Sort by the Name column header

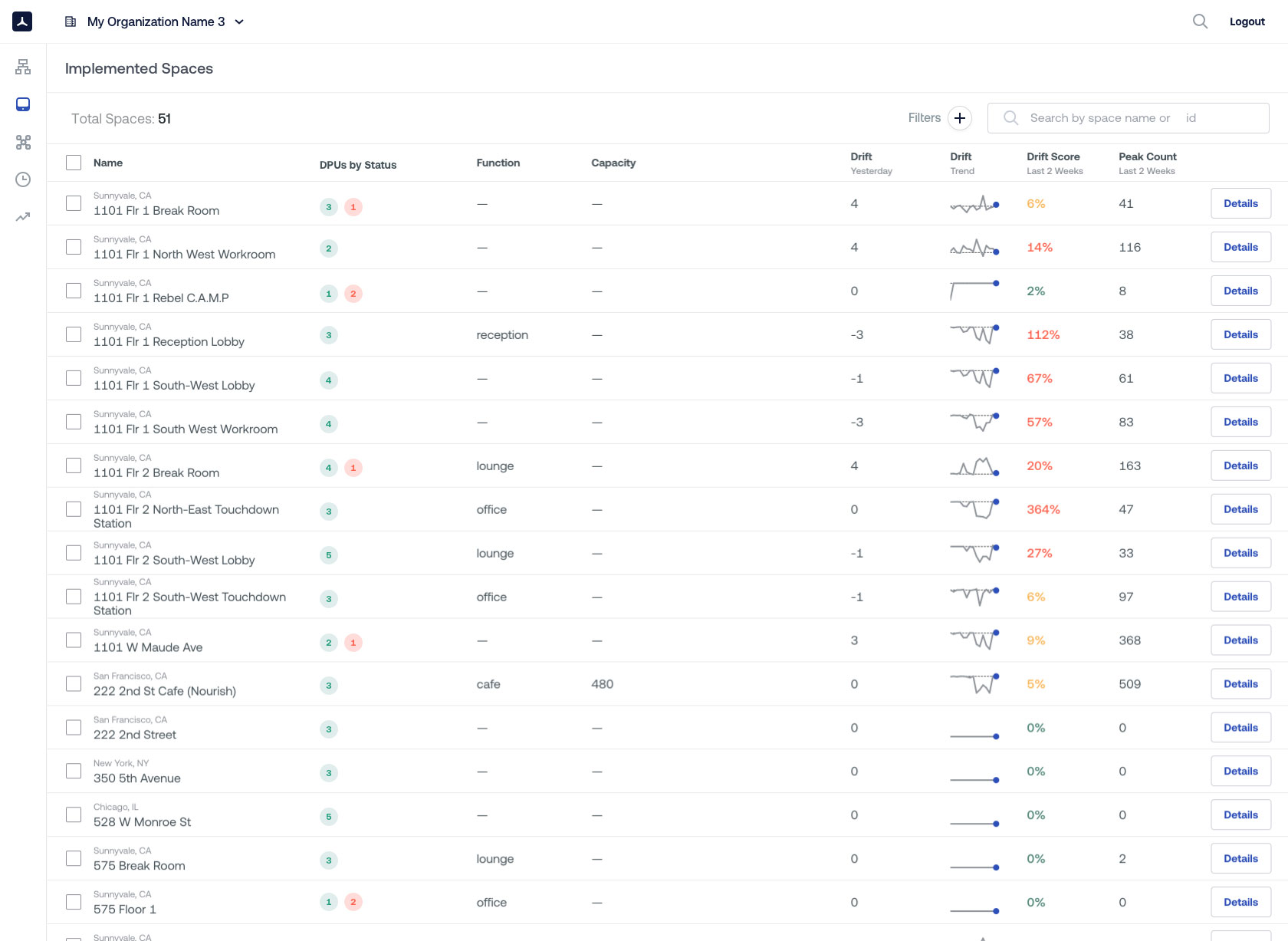(x=108, y=163)
